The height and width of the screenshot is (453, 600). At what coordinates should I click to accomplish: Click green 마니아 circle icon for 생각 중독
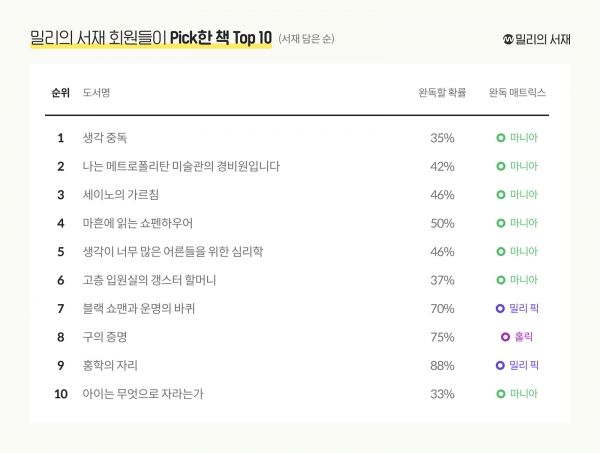(500, 137)
